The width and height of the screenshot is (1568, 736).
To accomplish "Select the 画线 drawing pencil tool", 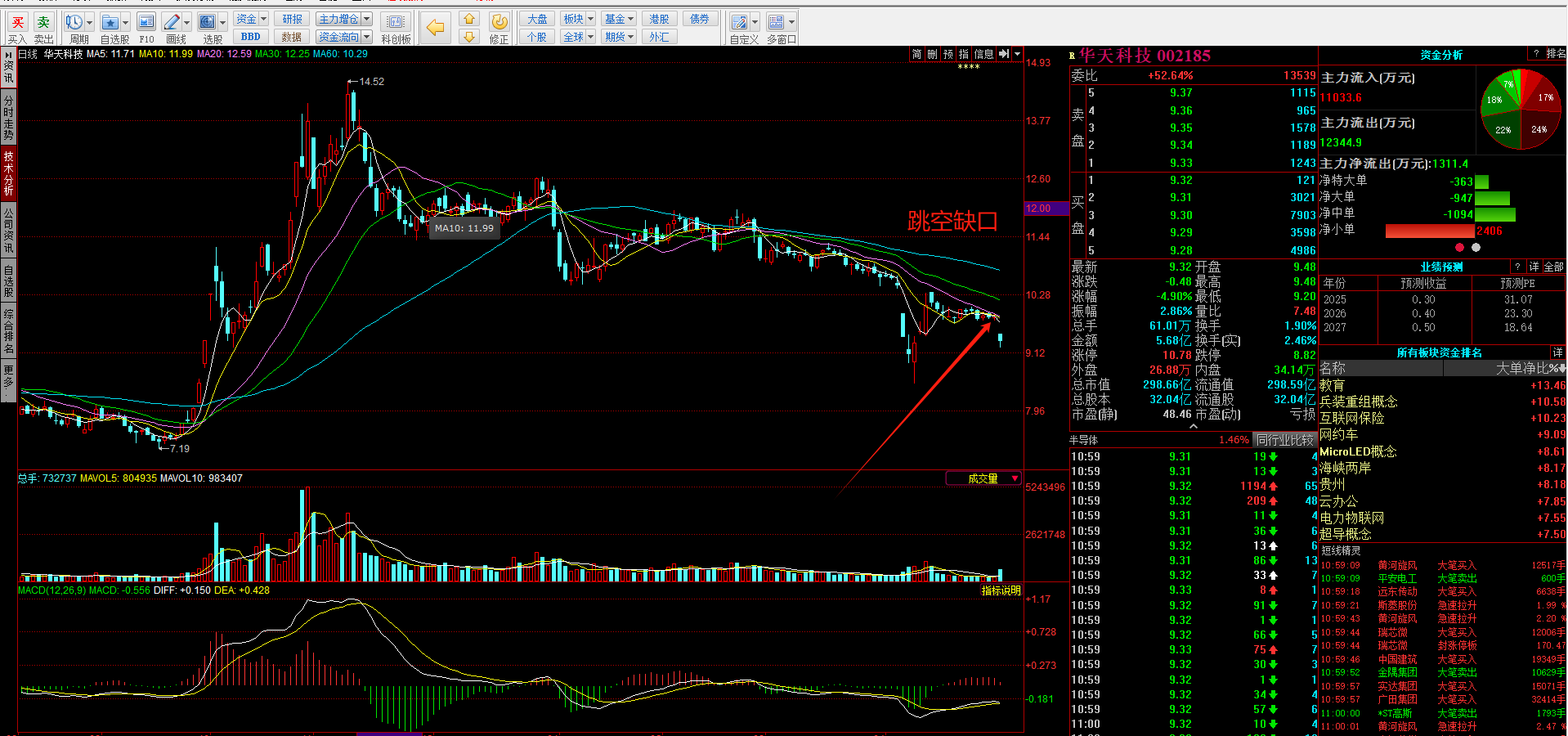I will pyautogui.click(x=172, y=22).
